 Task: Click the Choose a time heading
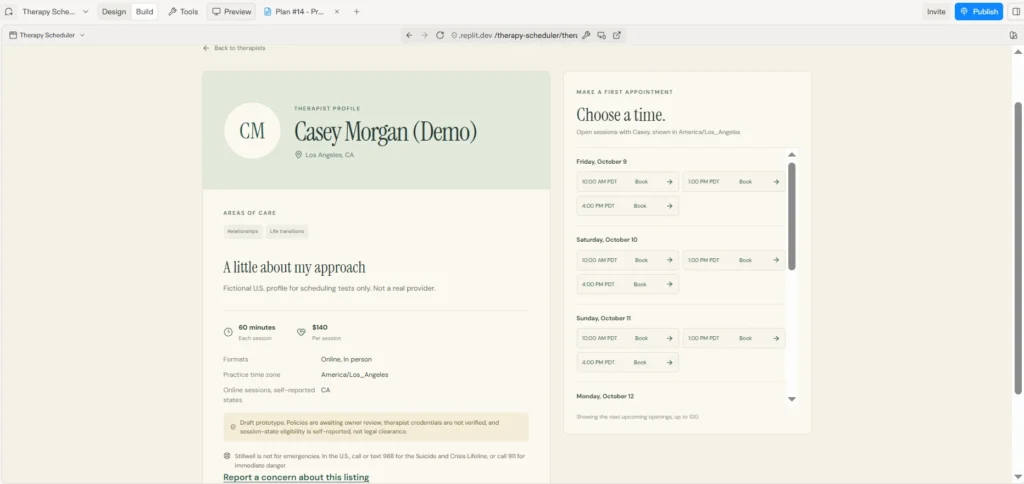click(620, 115)
